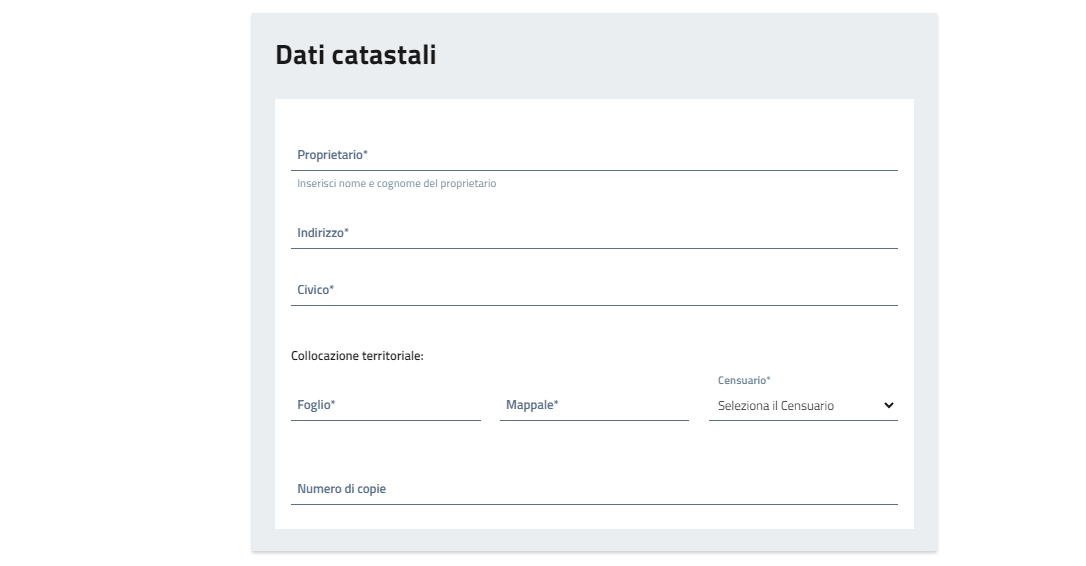Click the small "Censuario*" label above dropdown
The height and width of the screenshot is (566, 1086).
tap(744, 381)
